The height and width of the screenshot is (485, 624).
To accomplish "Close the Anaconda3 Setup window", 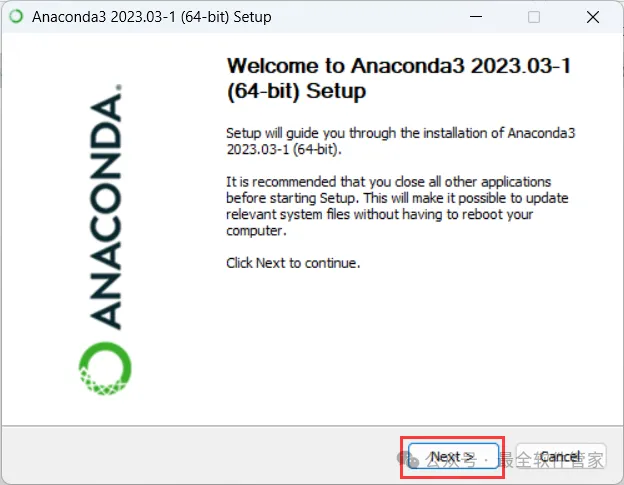I will pyautogui.click(x=593, y=17).
